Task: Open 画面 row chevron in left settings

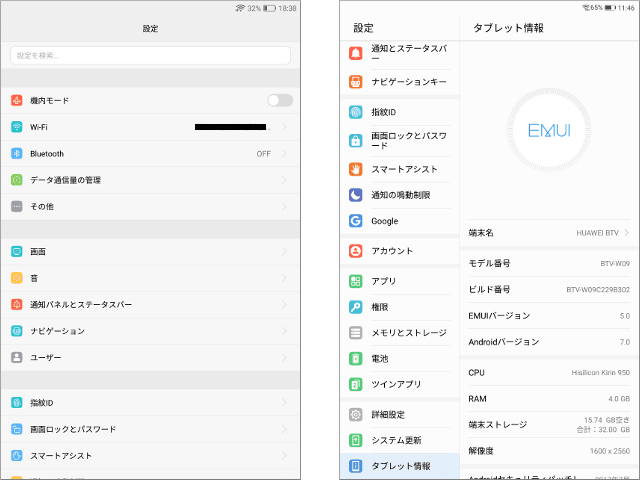Action: (284, 251)
